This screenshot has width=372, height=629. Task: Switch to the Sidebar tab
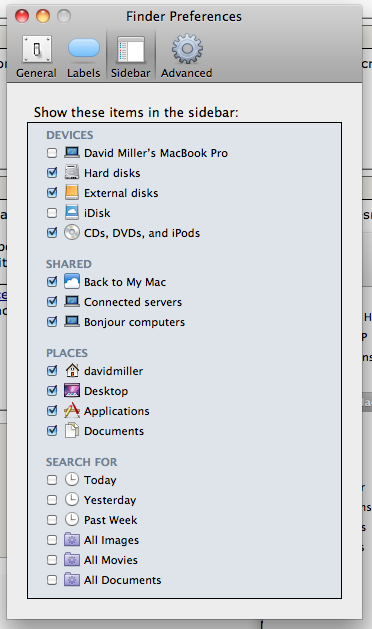tap(130, 56)
